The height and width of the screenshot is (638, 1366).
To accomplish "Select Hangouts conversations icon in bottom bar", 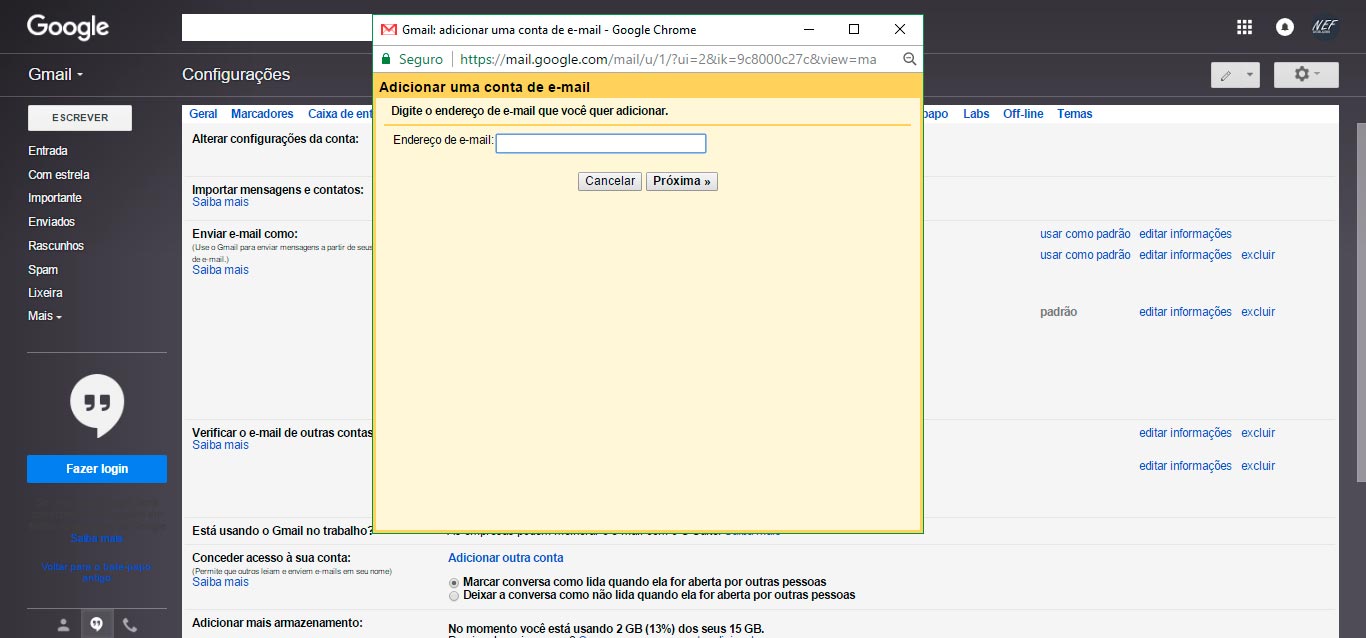I will click(97, 624).
